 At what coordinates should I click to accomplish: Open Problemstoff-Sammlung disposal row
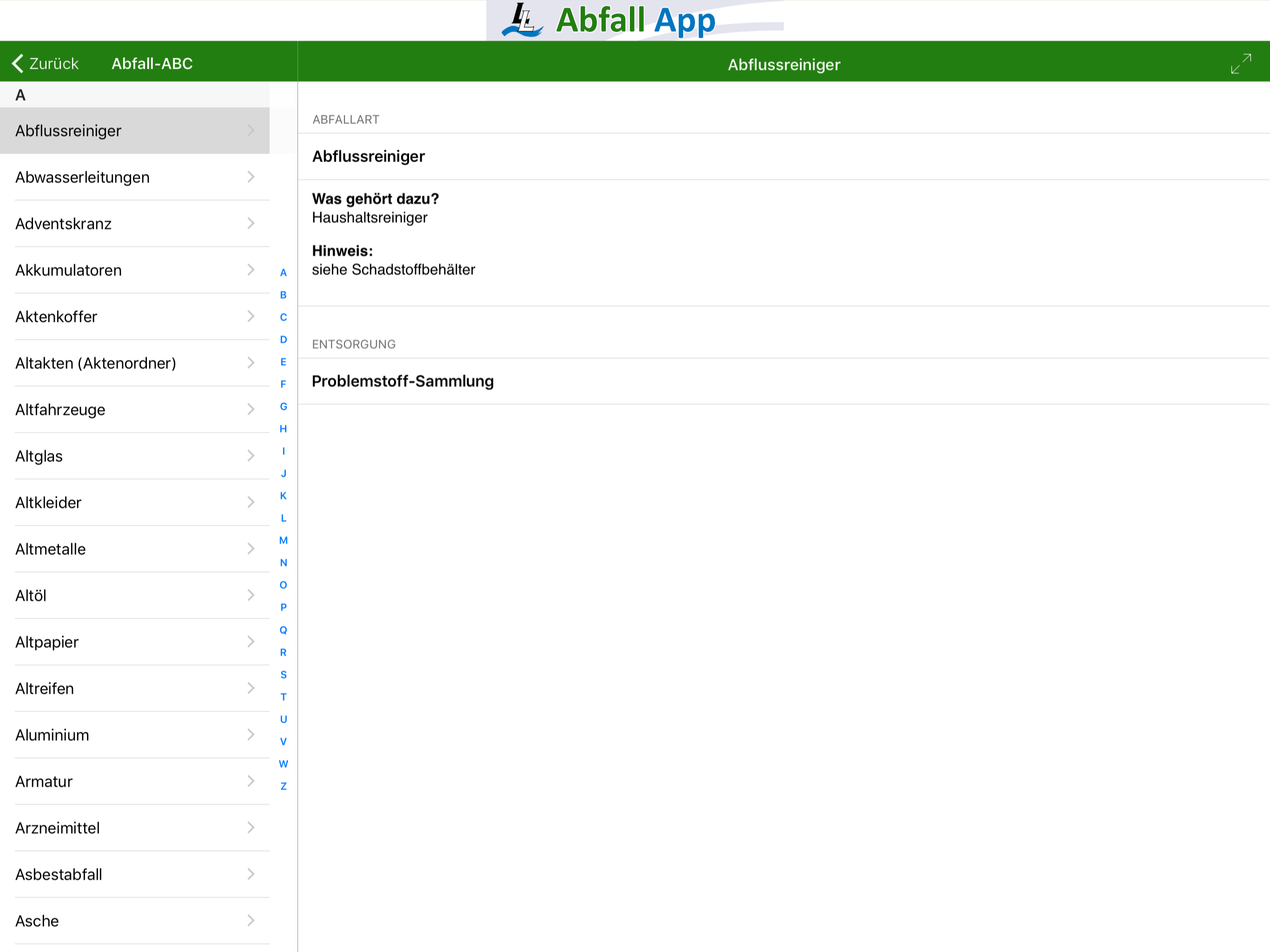[783, 381]
